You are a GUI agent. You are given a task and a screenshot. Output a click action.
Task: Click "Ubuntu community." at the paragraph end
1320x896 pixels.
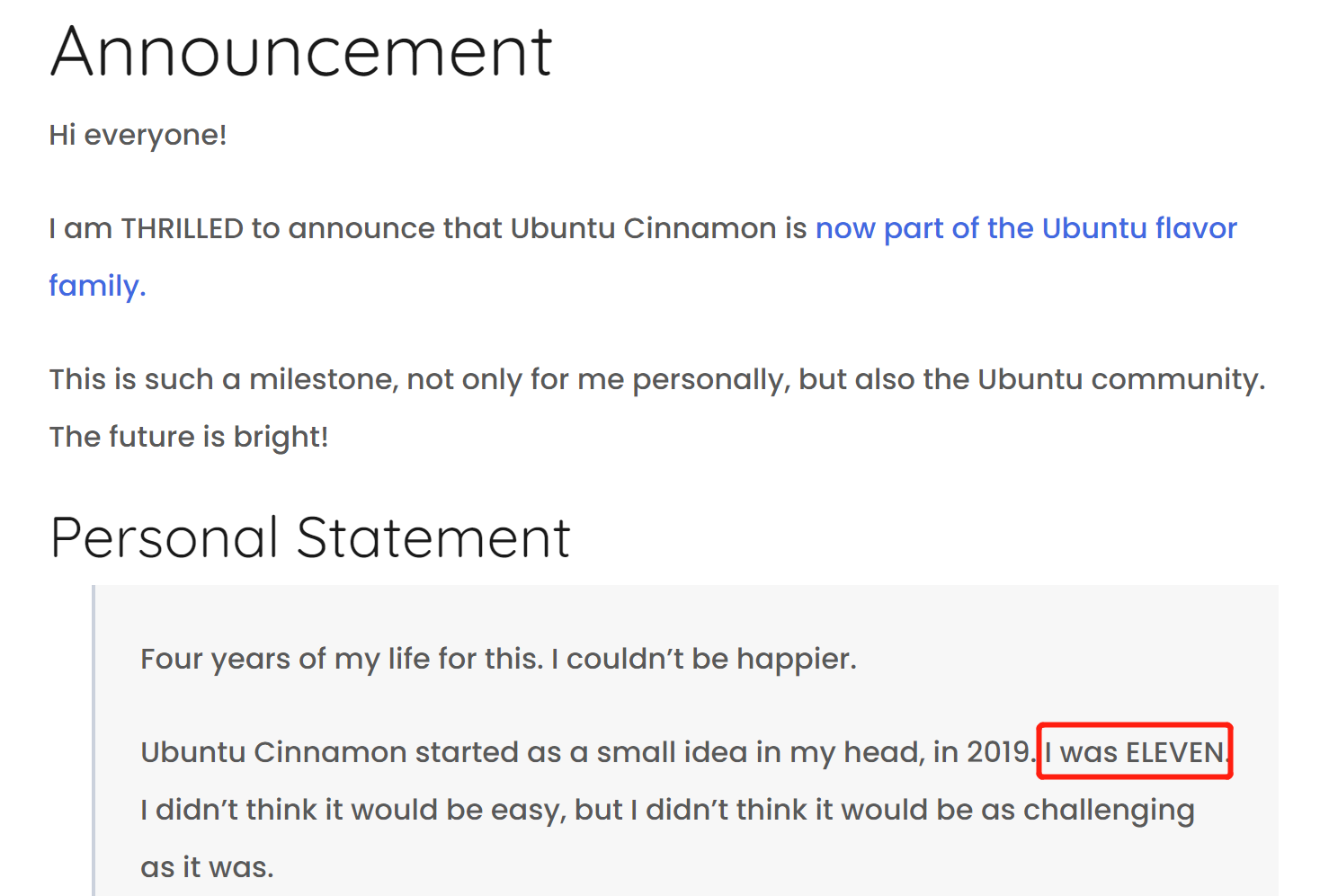pyautogui.click(x=1121, y=379)
